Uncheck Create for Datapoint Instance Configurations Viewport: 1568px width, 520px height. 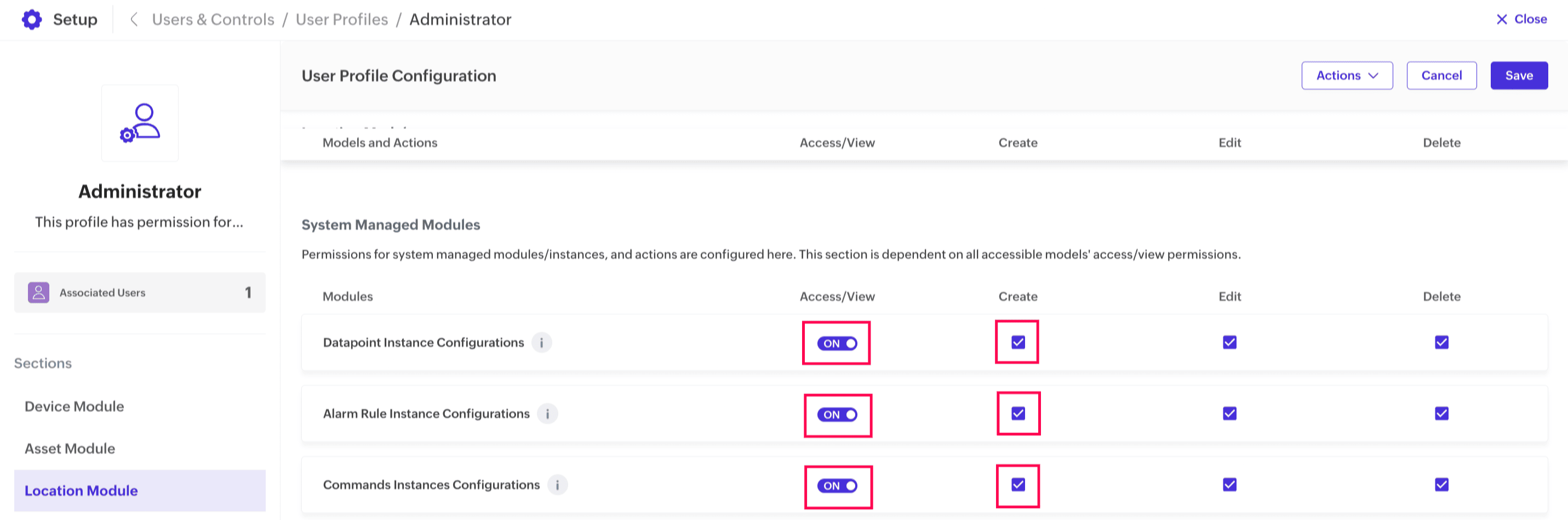coord(1018,343)
